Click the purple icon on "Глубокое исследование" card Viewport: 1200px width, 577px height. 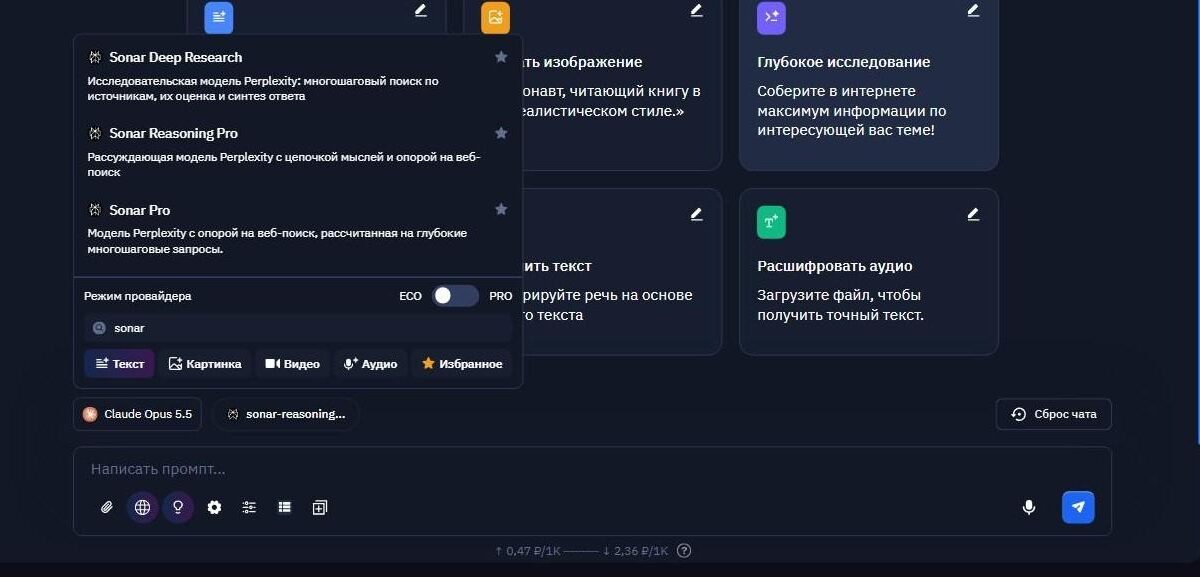[x=771, y=18]
